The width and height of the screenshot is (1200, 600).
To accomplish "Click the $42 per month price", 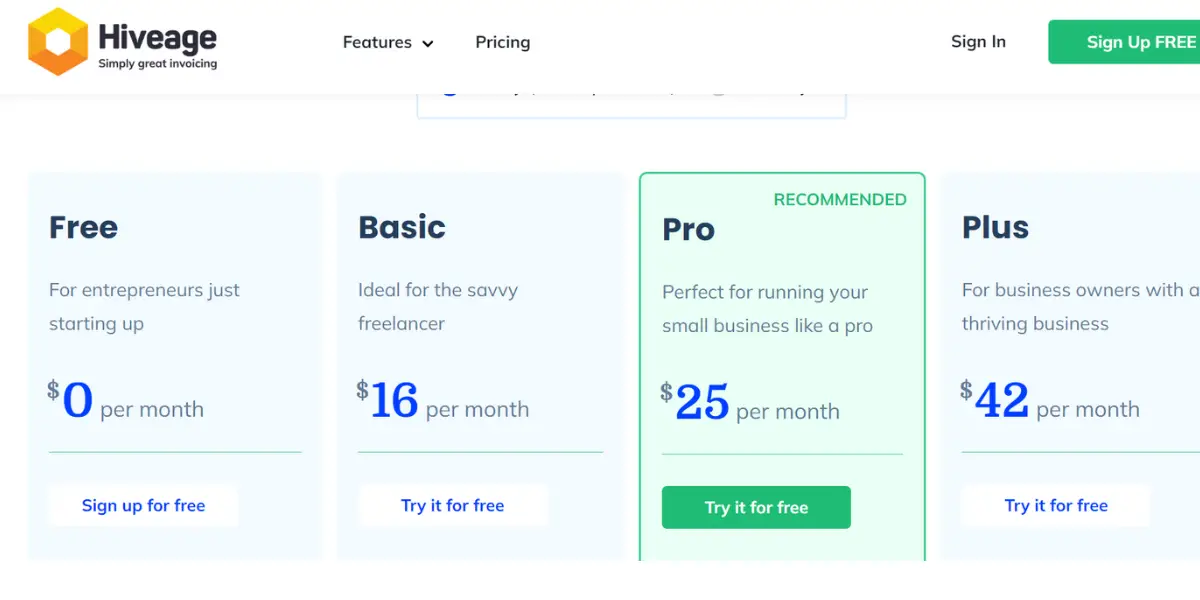I will click(1050, 401).
